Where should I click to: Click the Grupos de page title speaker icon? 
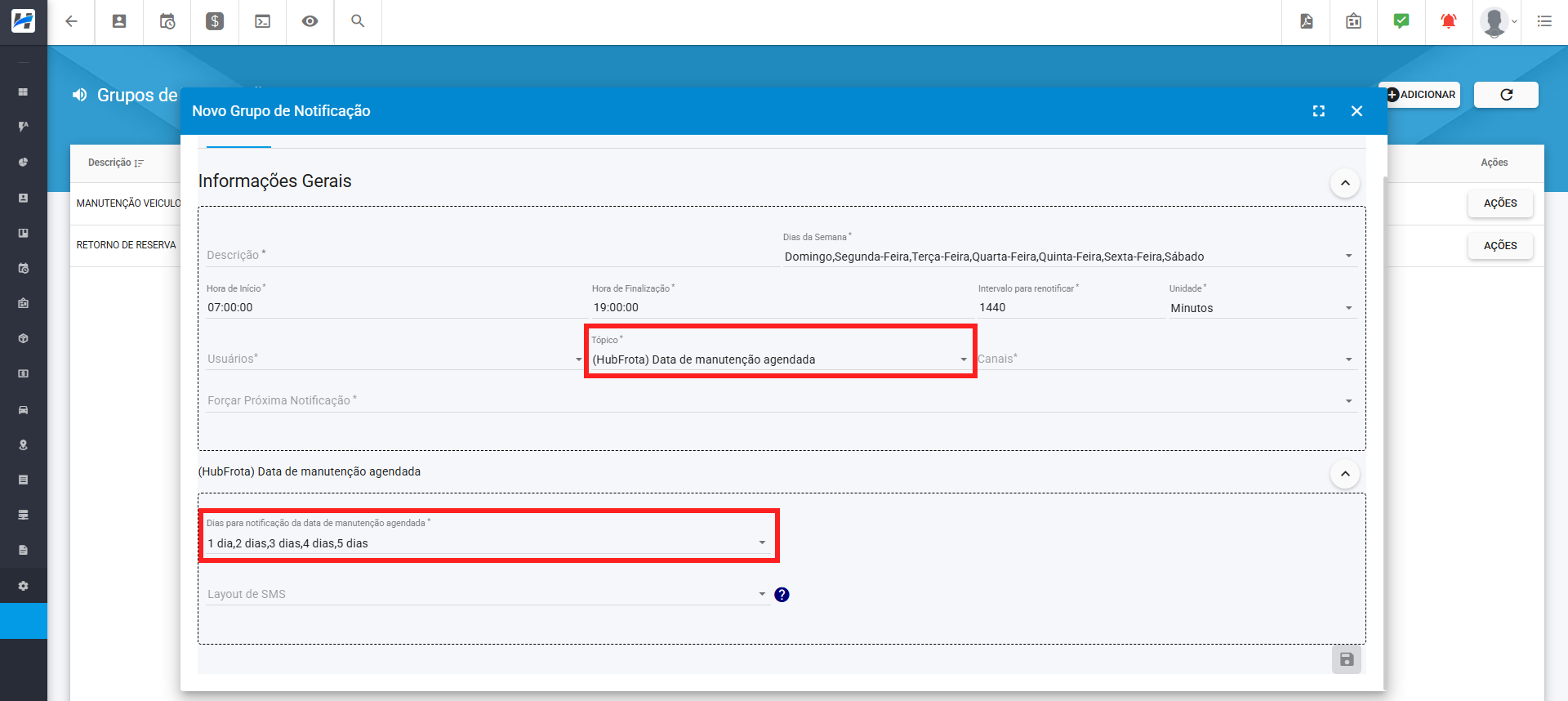coord(79,95)
